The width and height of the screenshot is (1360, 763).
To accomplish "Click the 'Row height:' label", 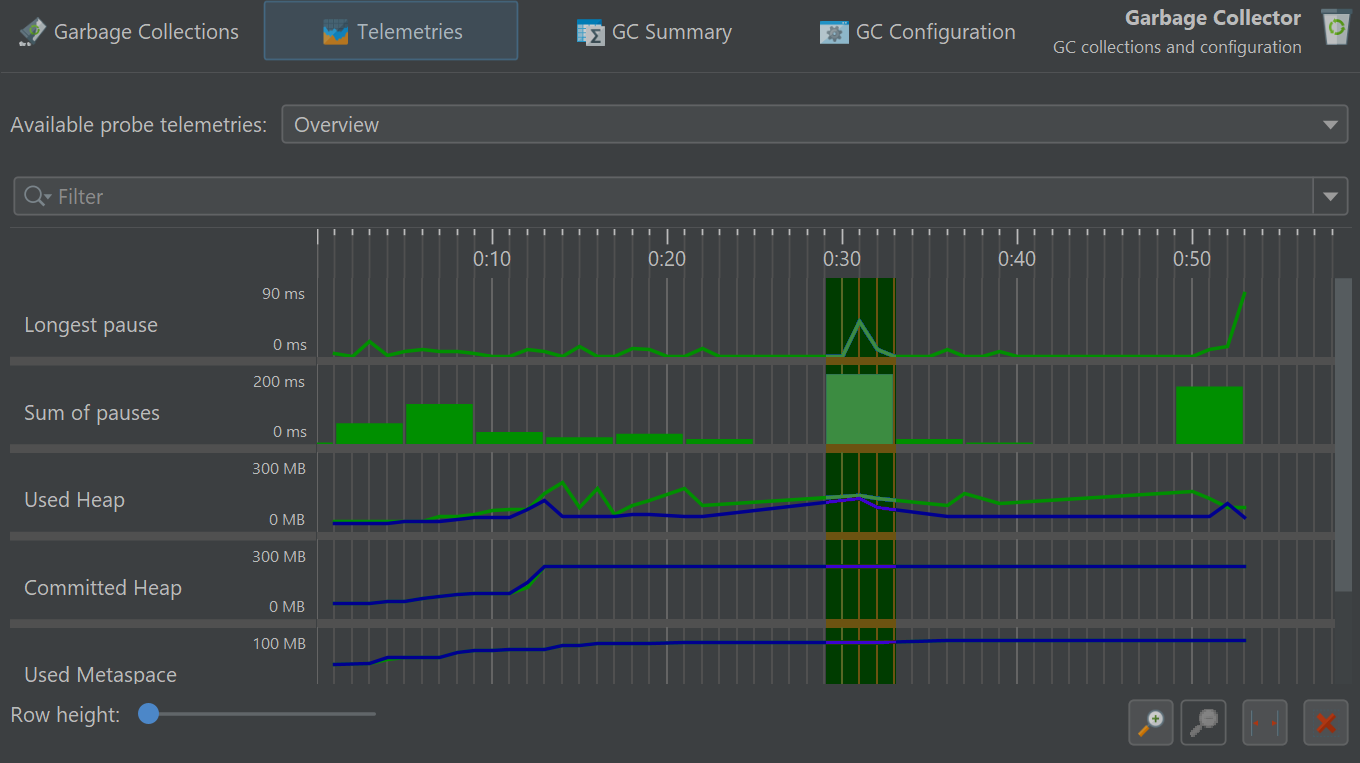I will [x=65, y=715].
